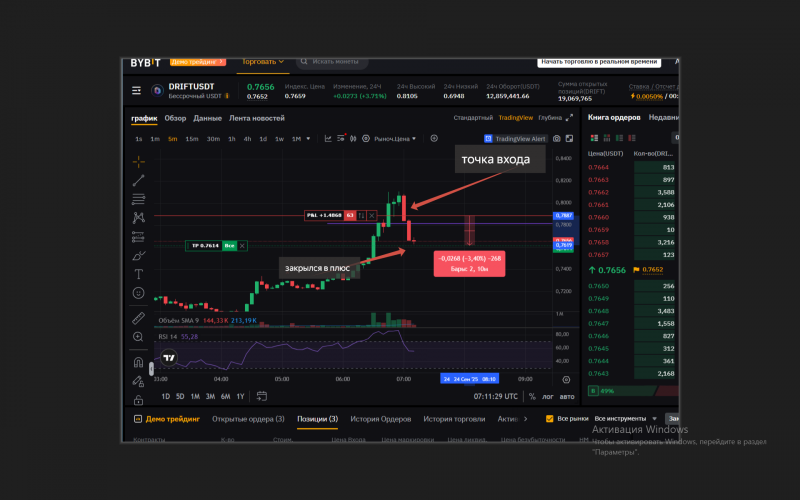Open go-to-date calendar icon

pos(262,396)
